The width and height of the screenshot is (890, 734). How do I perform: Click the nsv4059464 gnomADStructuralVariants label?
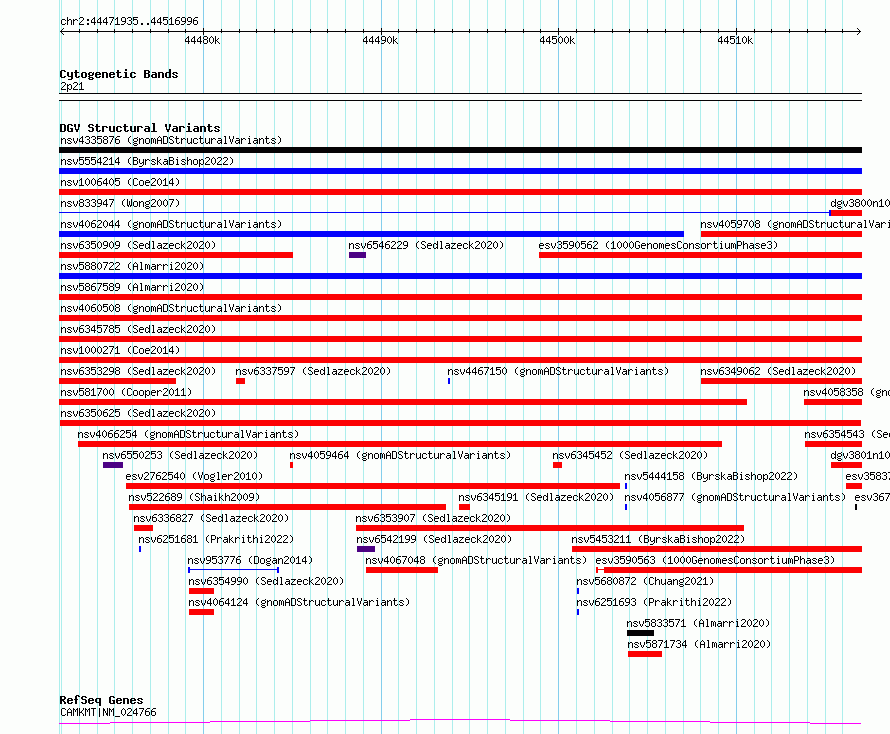point(400,455)
